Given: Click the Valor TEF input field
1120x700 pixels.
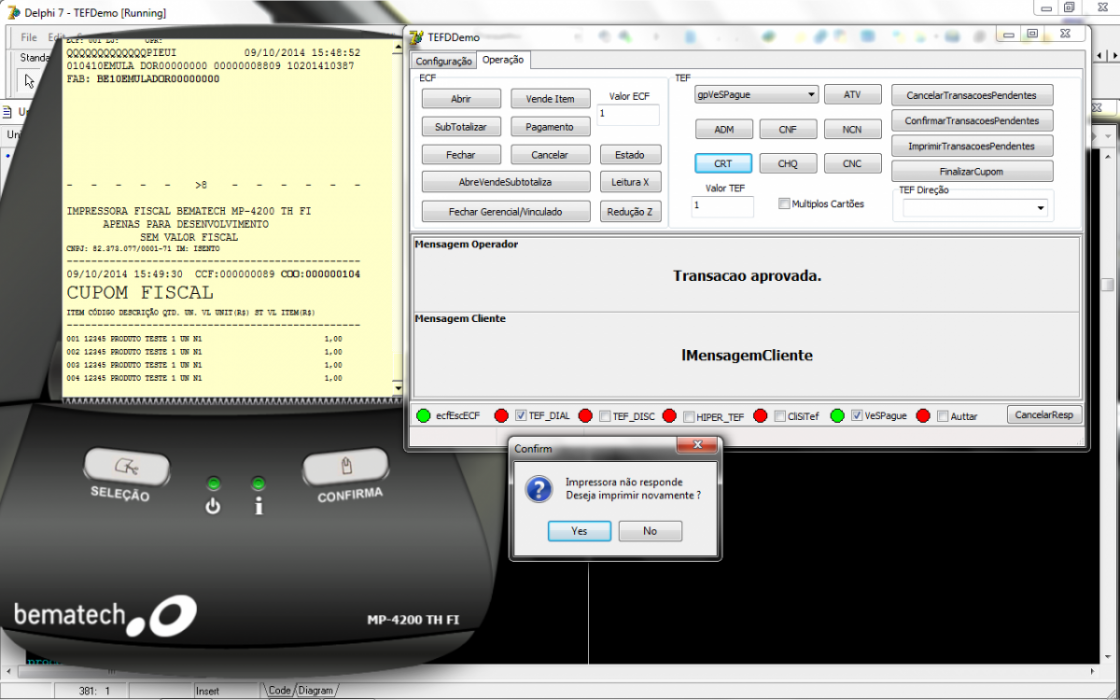Looking at the screenshot, I should (722, 206).
